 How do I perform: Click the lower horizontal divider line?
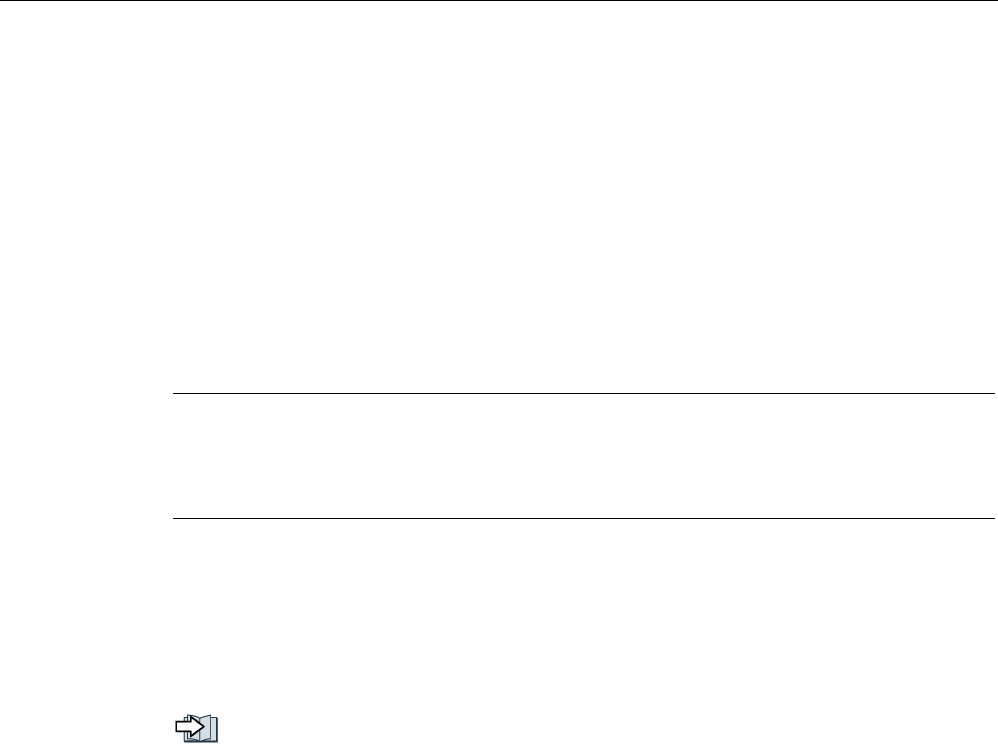coord(584,519)
